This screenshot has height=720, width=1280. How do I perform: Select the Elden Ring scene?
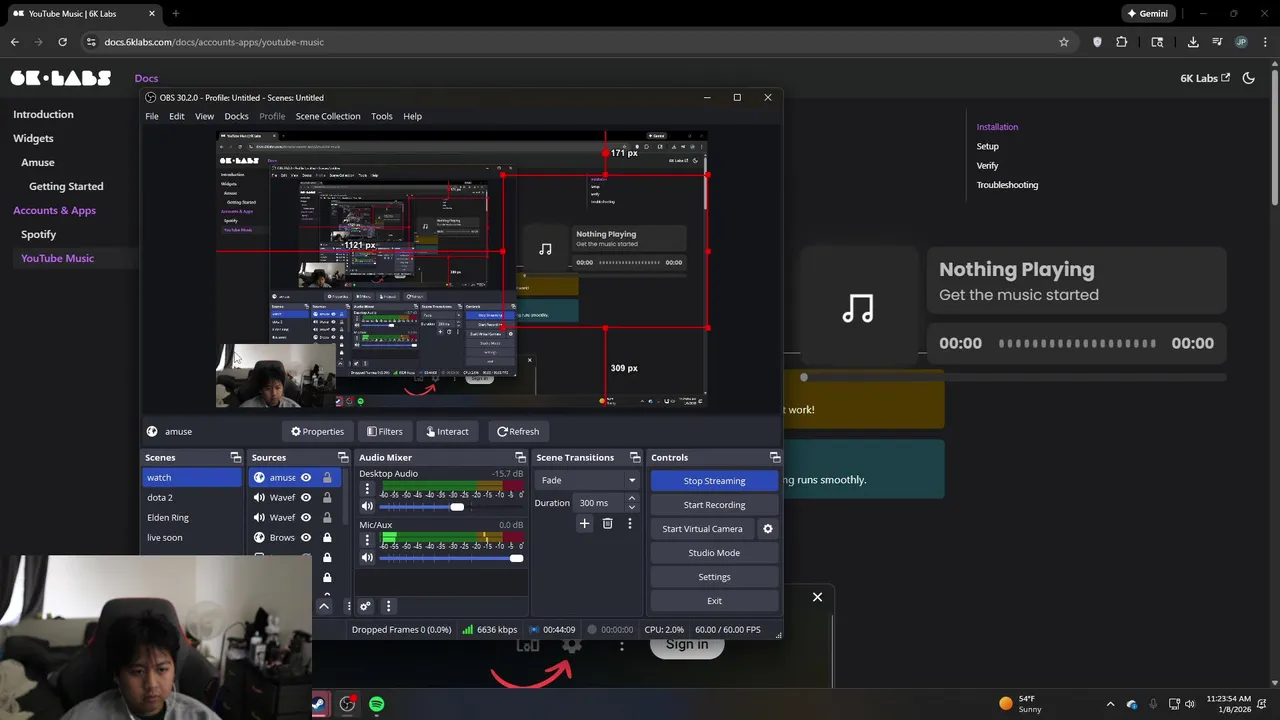pyautogui.click(x=192, y=517)
